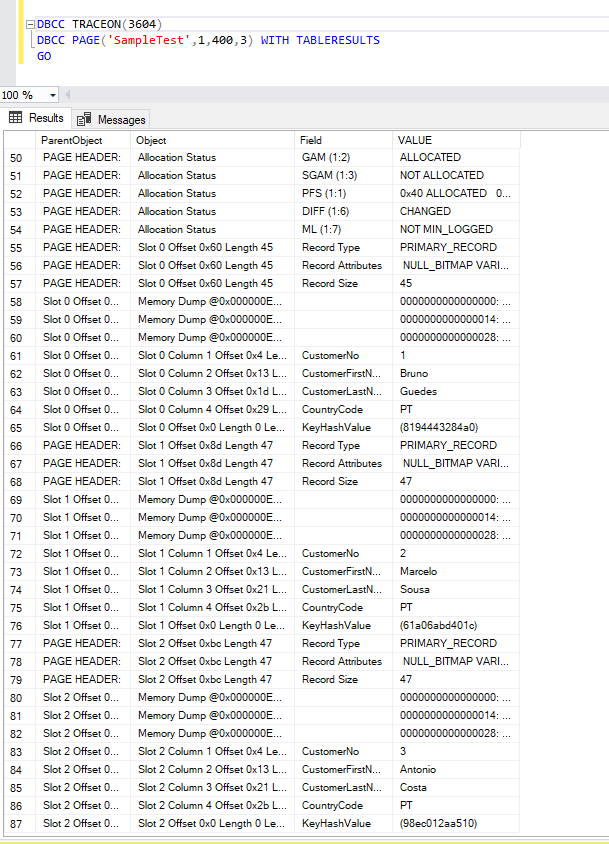
Task: Select Slot 1 Column 1 Offset 0x4 cell
Action: (212, 553)
